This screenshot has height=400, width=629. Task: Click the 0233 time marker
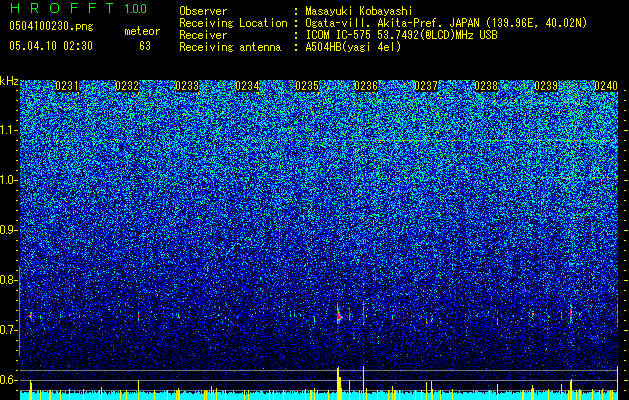tap(187, 86)
